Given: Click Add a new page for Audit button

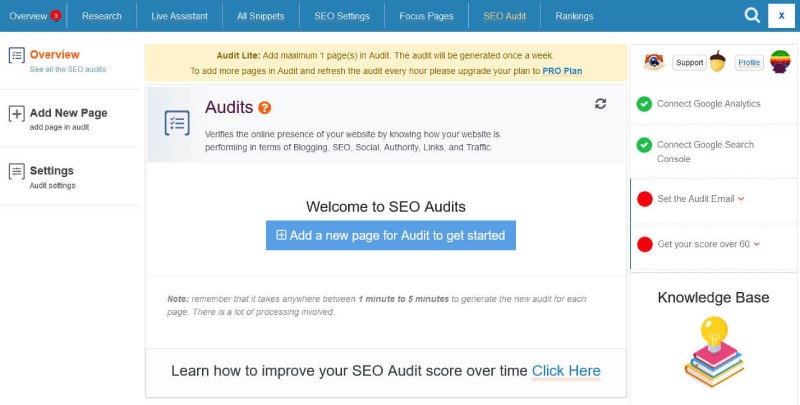Looking at the screenshot, I should click(x=391, y=235).
